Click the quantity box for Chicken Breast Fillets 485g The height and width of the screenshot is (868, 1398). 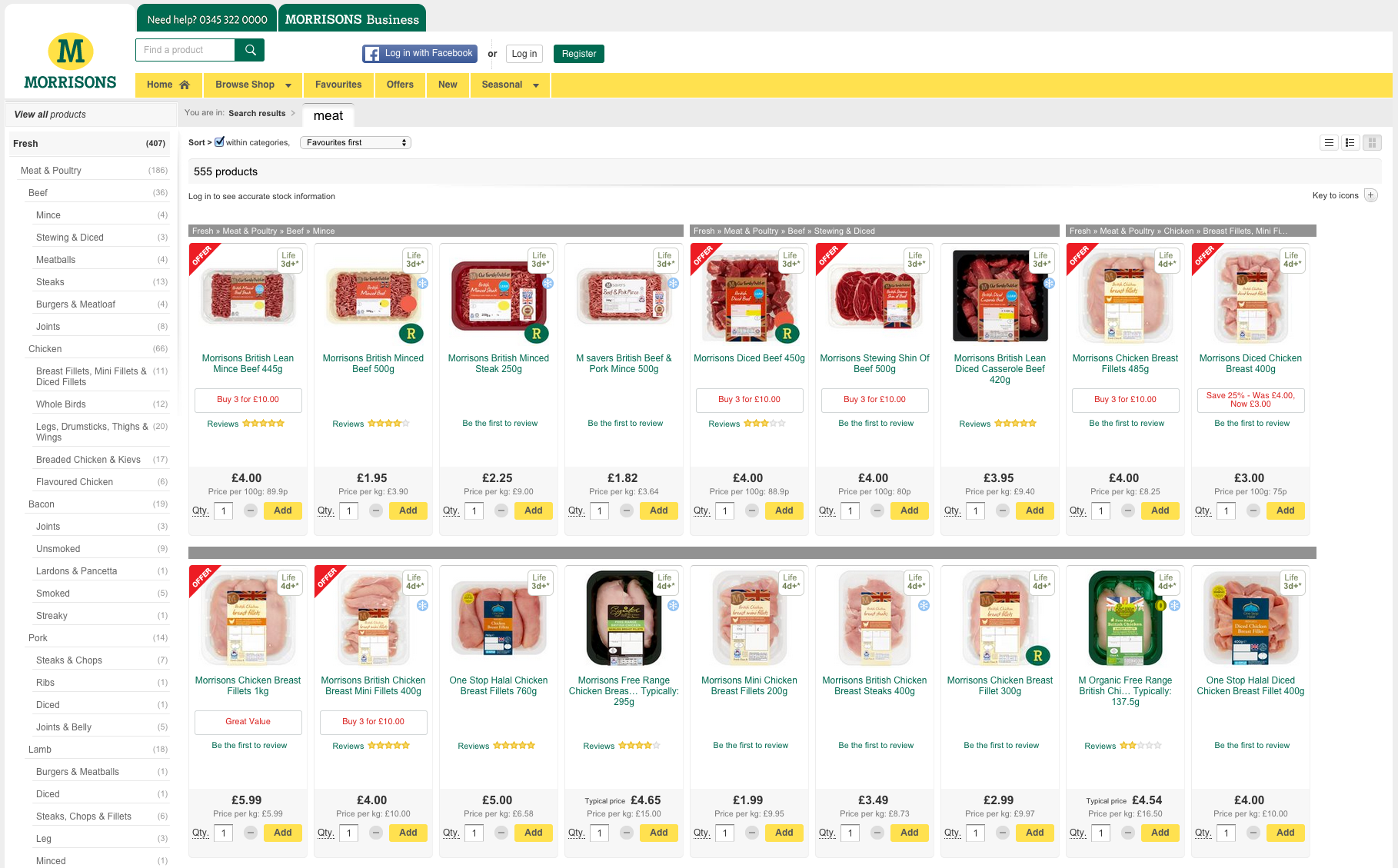[x=1100, y=510]
